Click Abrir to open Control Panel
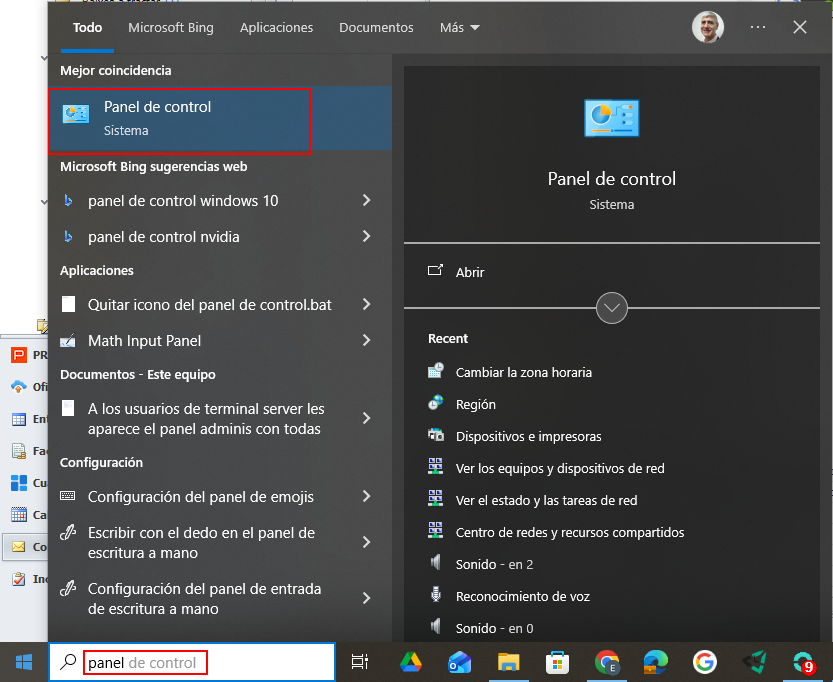Image resolution: width=833 pixels, height=682 pixels. pyautogui.click(x=470, y=272)
